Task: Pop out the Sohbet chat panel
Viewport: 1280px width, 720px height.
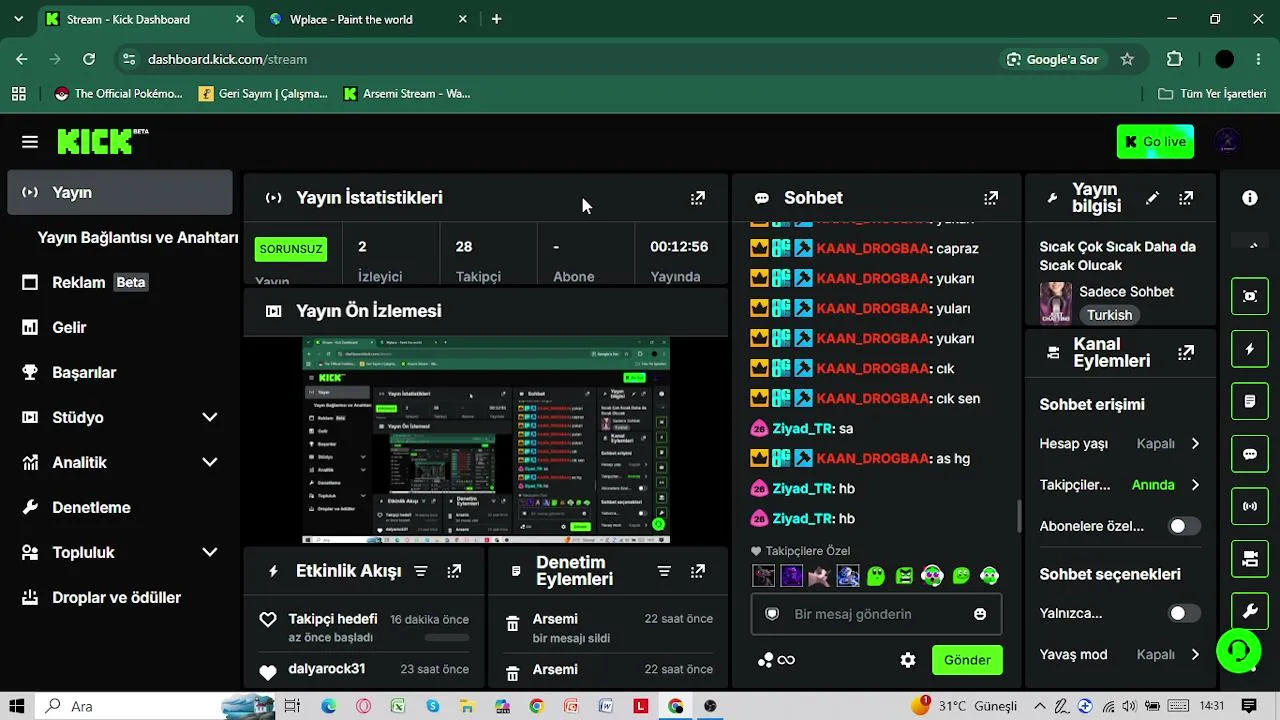Action: [991, 198]
